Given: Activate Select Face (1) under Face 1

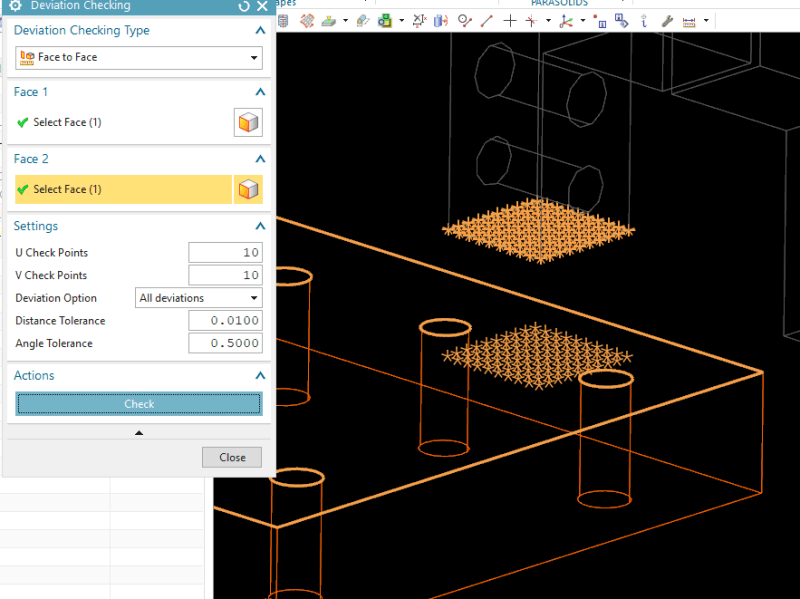Looking at the screenshot, I should tap(67, 122).
